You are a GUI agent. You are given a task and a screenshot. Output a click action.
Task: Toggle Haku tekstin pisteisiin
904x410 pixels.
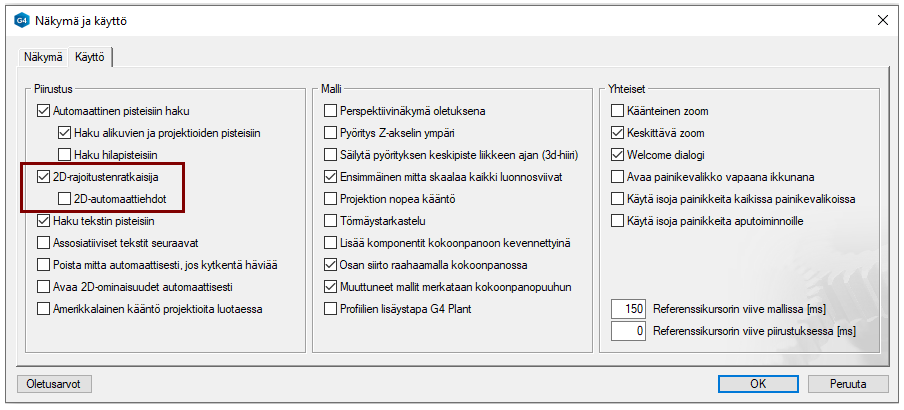pyautogui.click(x=43, y=221)
